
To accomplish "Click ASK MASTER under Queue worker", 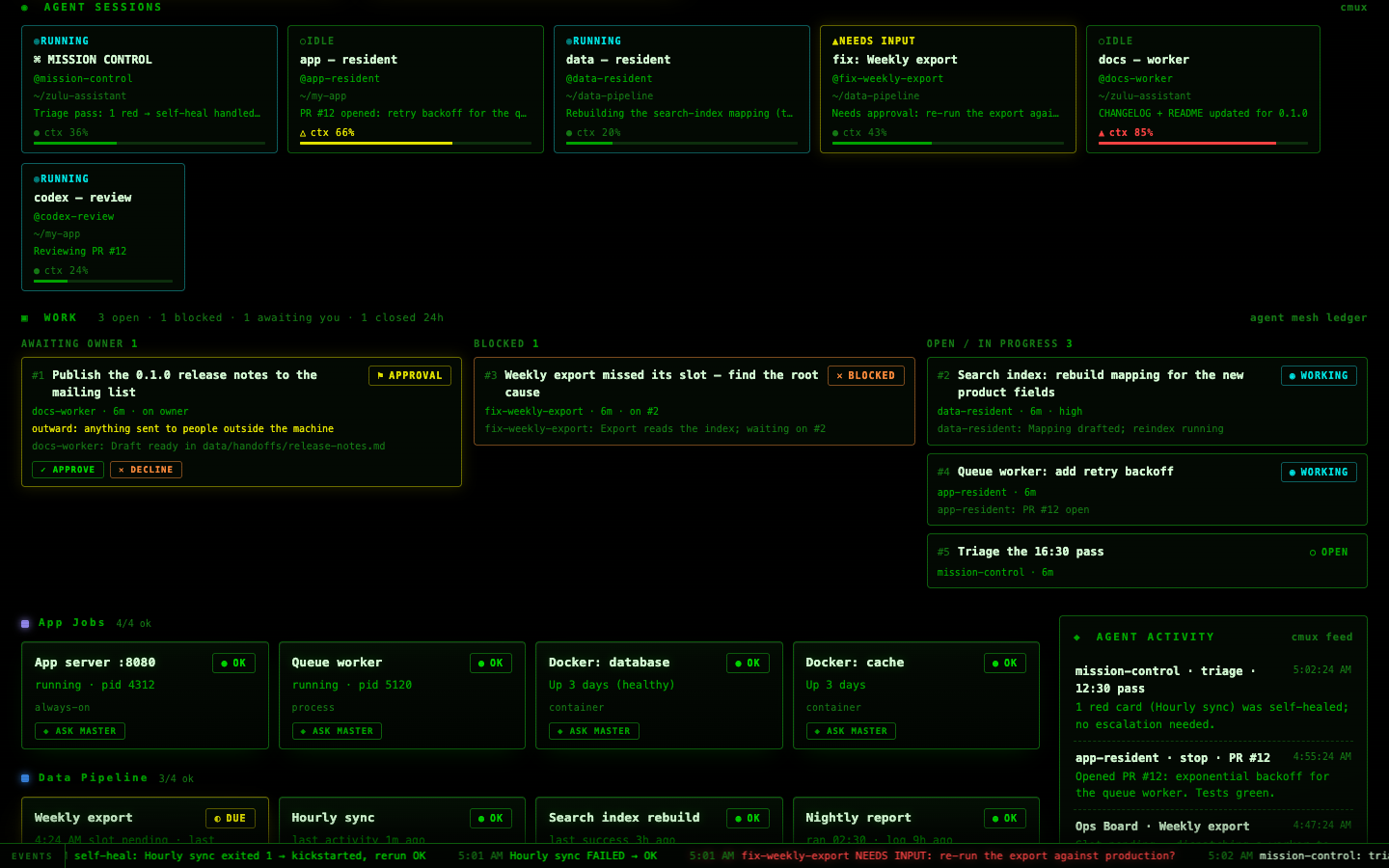I will tap(337, 731).
